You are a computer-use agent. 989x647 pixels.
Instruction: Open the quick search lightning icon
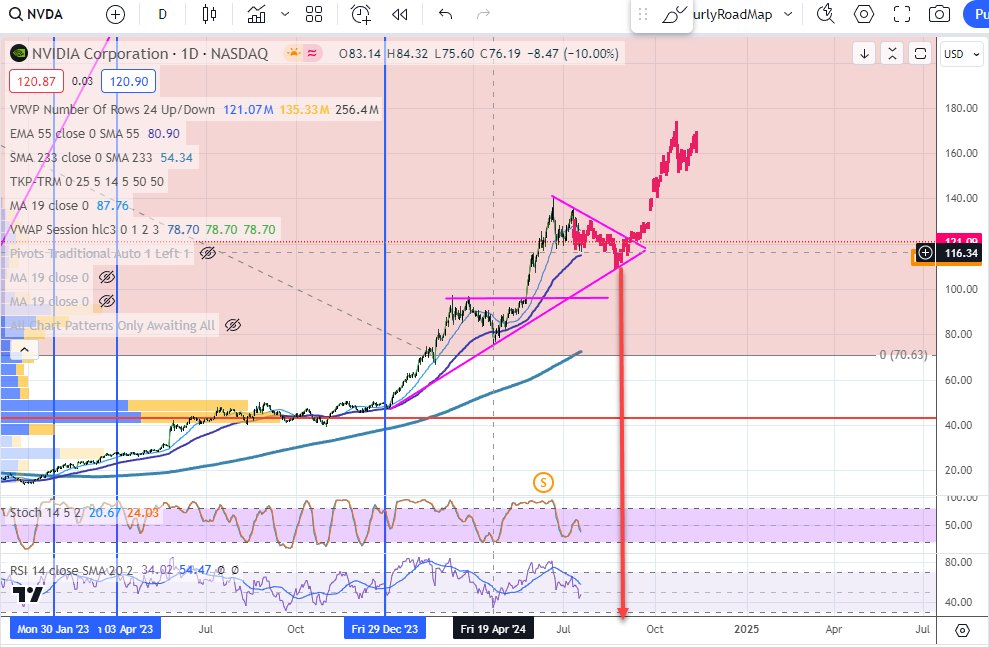coord(826,14)
